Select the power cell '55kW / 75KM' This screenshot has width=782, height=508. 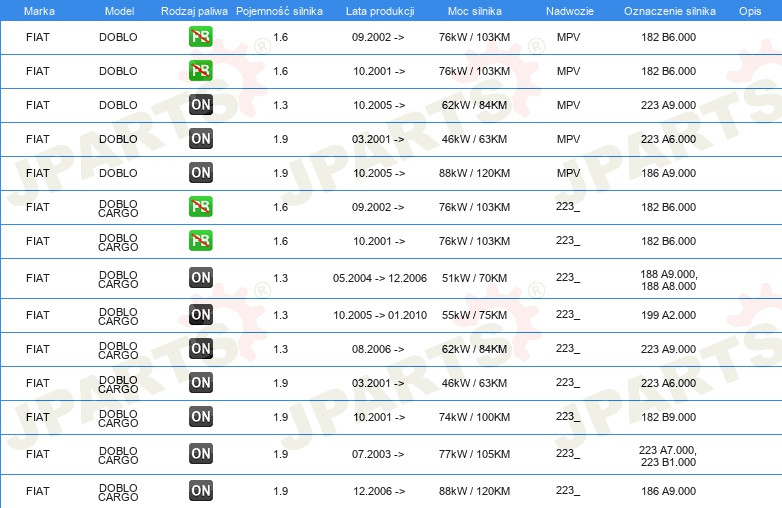pos(474,315)
